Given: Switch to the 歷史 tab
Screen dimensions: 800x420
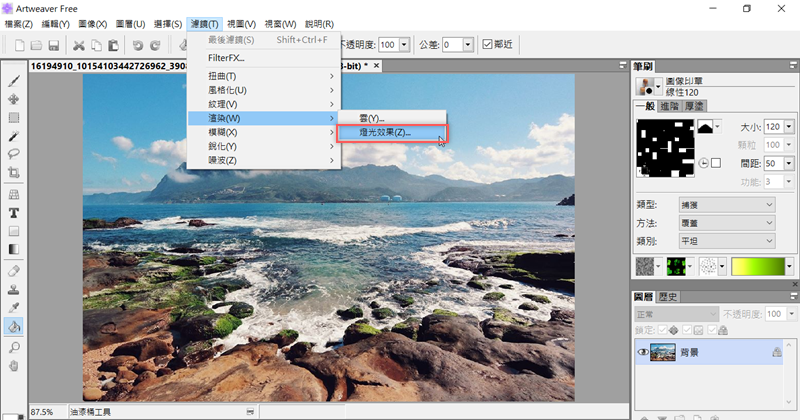Looking at the screenshot, I should tap(668, 297).
